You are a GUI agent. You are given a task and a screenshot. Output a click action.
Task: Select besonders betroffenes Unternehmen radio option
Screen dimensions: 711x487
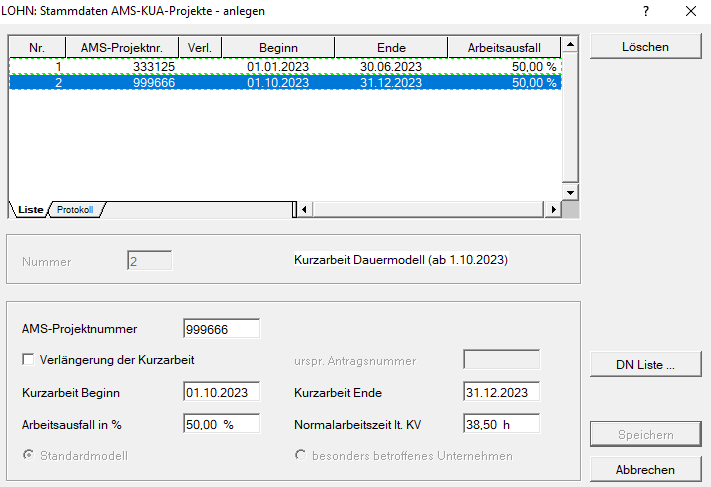coord(300,456)
